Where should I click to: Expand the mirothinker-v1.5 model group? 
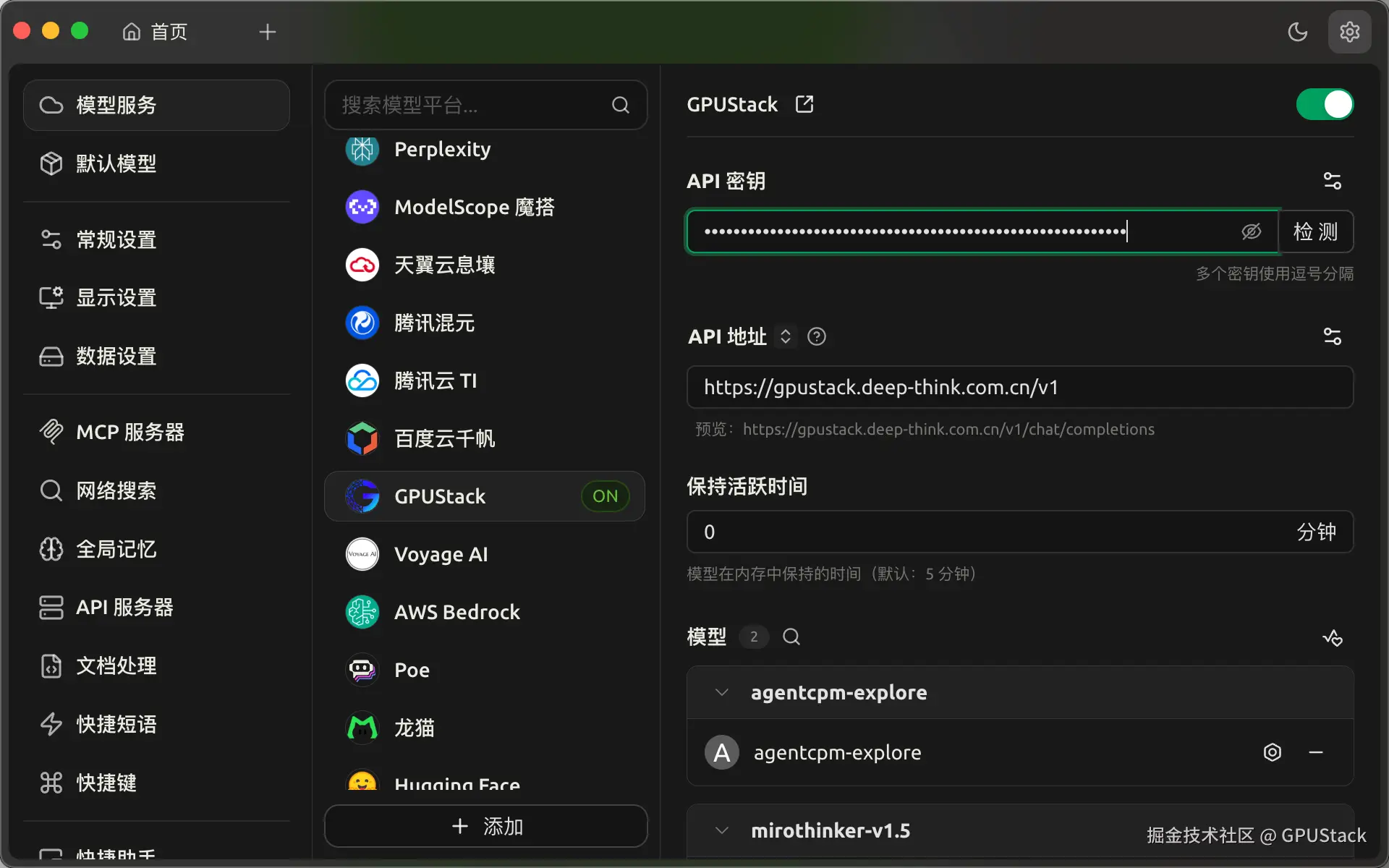(x=721, y=830)
